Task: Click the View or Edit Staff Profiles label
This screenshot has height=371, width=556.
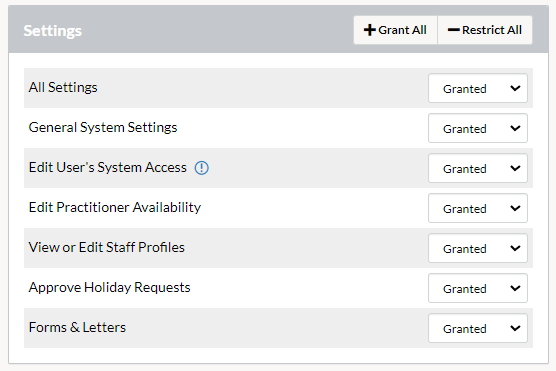Action: click(106, 247)
